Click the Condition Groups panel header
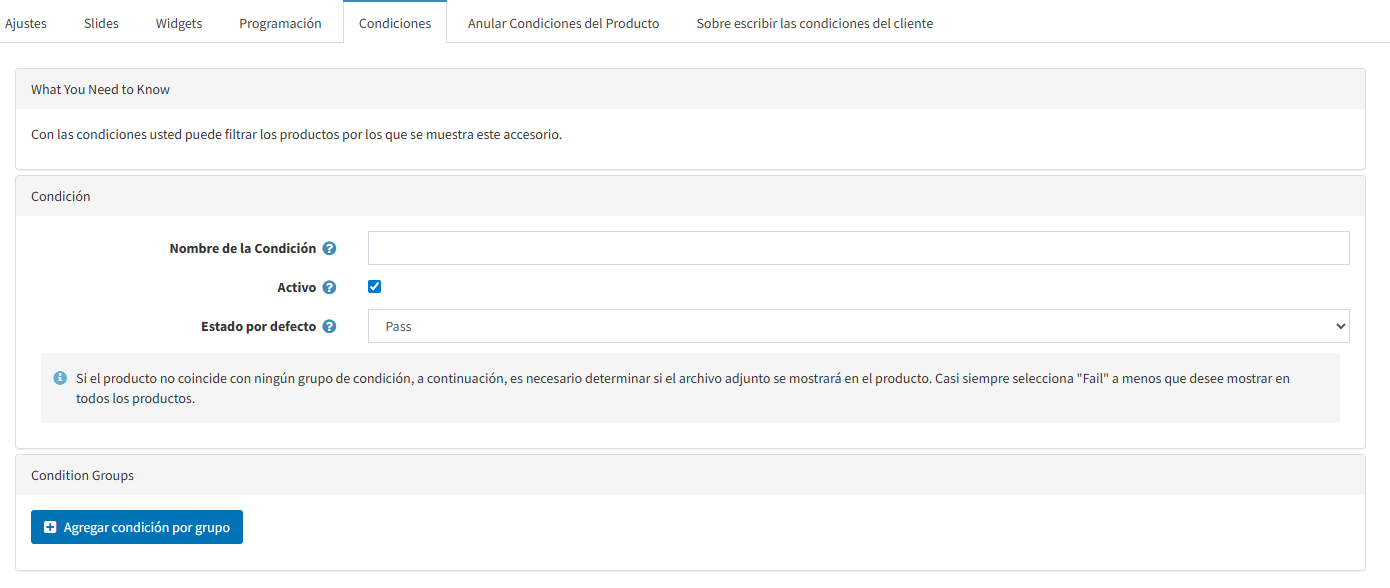Viewport: 1390px width, 588px height. [x=82, y=475]
